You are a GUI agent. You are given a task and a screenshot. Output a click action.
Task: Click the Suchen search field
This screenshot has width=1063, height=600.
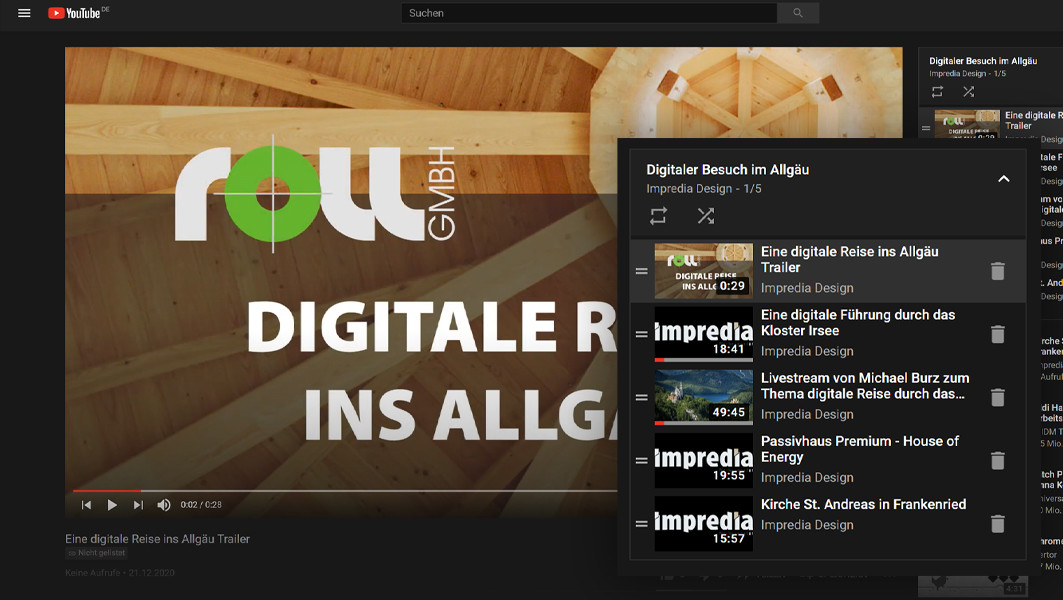pos(588,13)
